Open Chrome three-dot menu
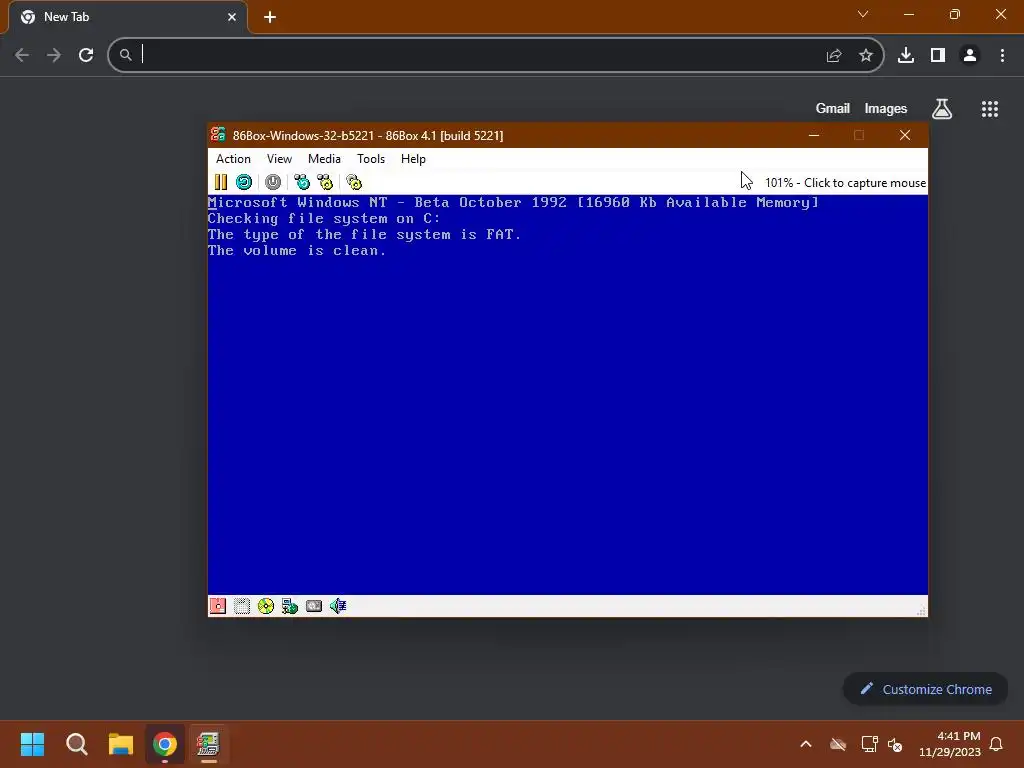The width and height of the screenshot is (1024, 768). [1002, 55]
